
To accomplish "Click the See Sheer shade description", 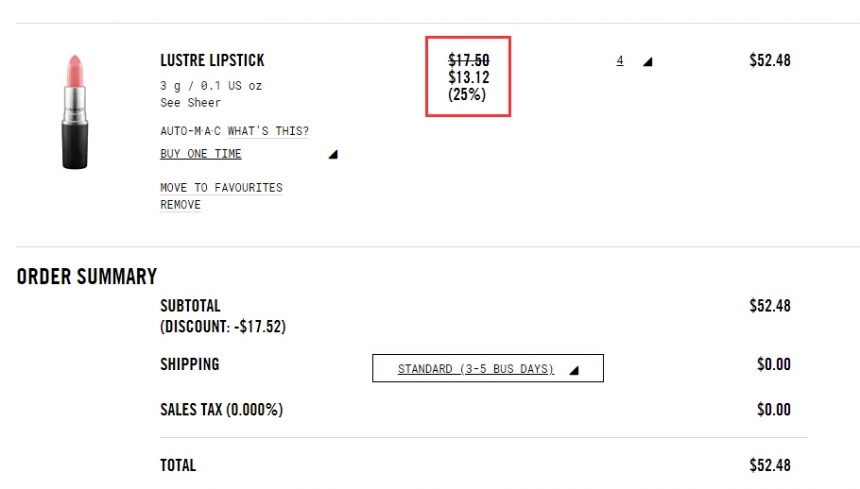I will [x=190, y=102].
